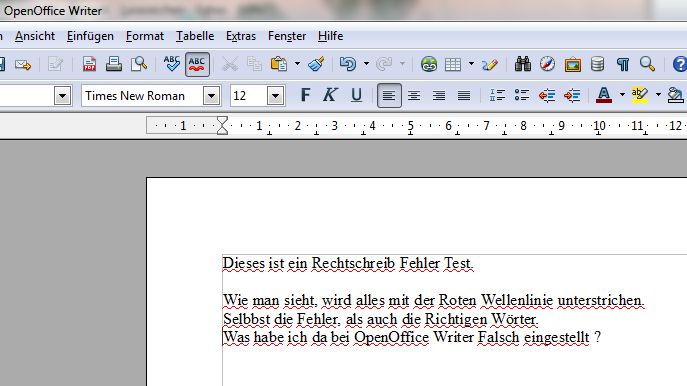Image resolution: width=687 pixels, height=386 pixels.
Task: Open the Ansicht menu
Action: [35, 36]
